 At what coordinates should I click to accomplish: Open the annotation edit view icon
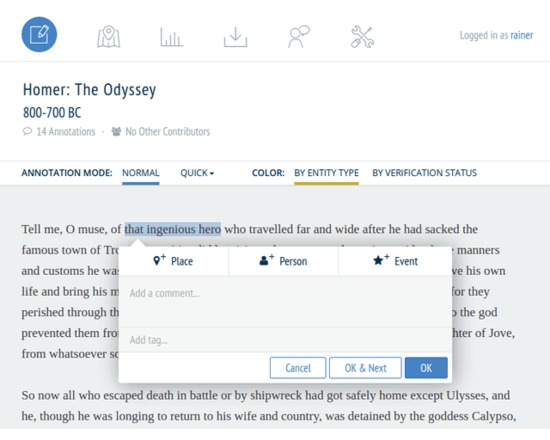click(x=39, y=34)
